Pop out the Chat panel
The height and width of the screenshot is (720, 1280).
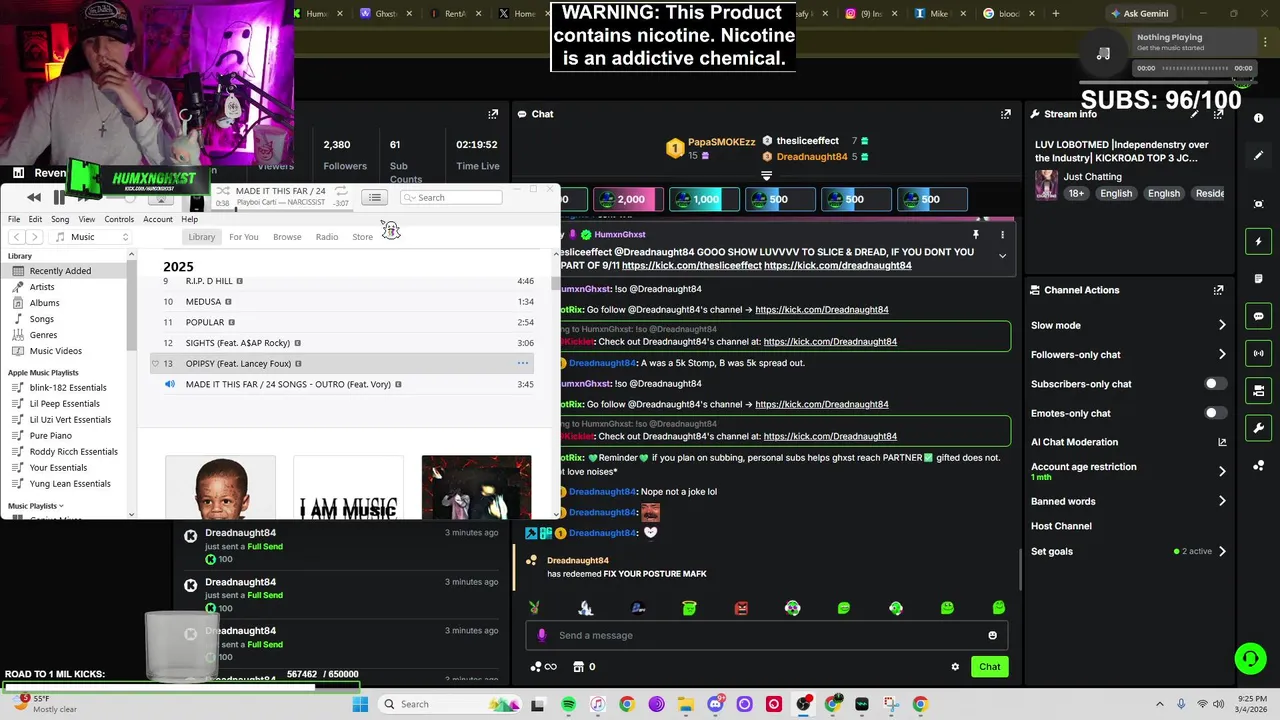pos(1005,114)
